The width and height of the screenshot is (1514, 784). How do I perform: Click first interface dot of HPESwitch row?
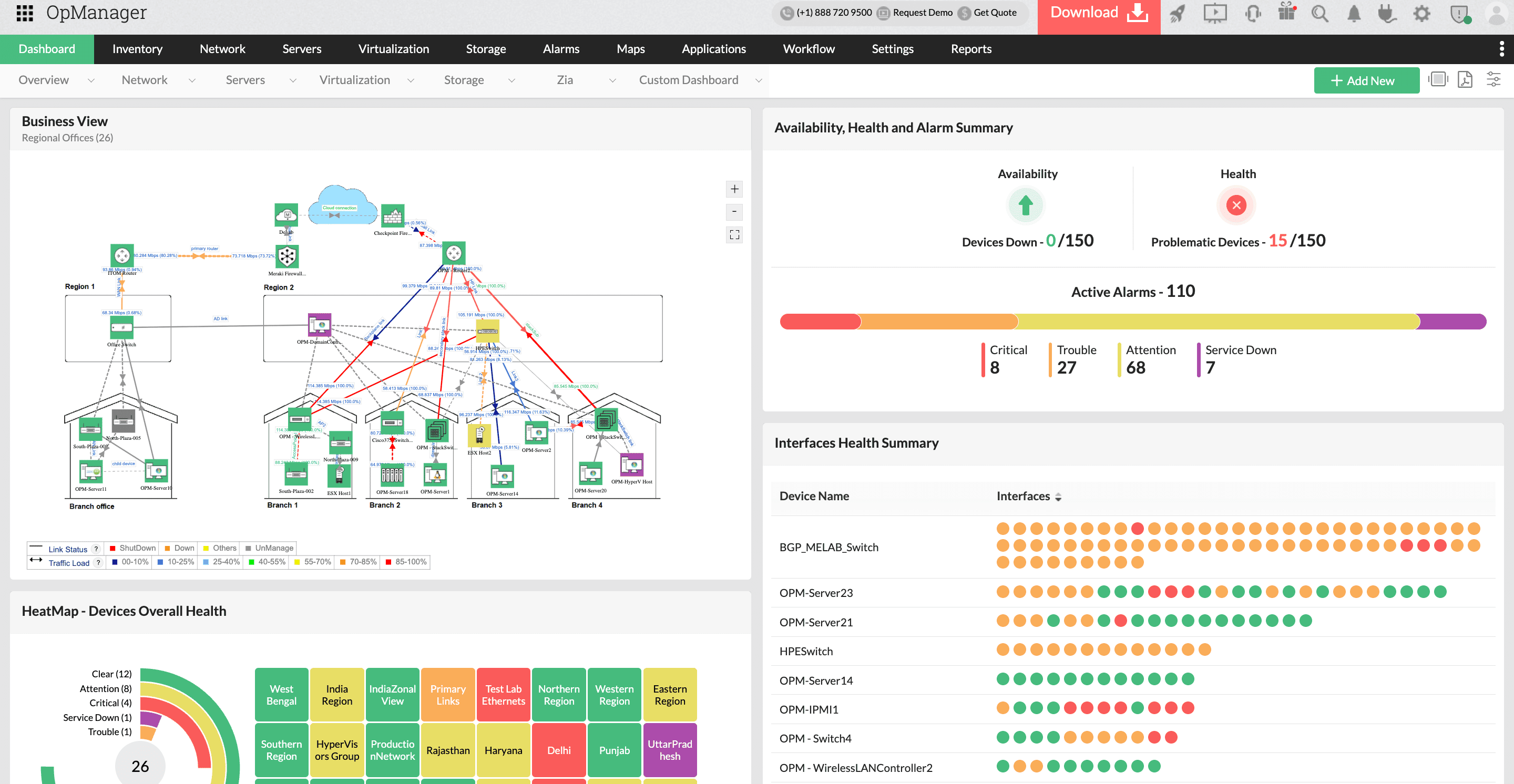click(x=1002, y=649)
